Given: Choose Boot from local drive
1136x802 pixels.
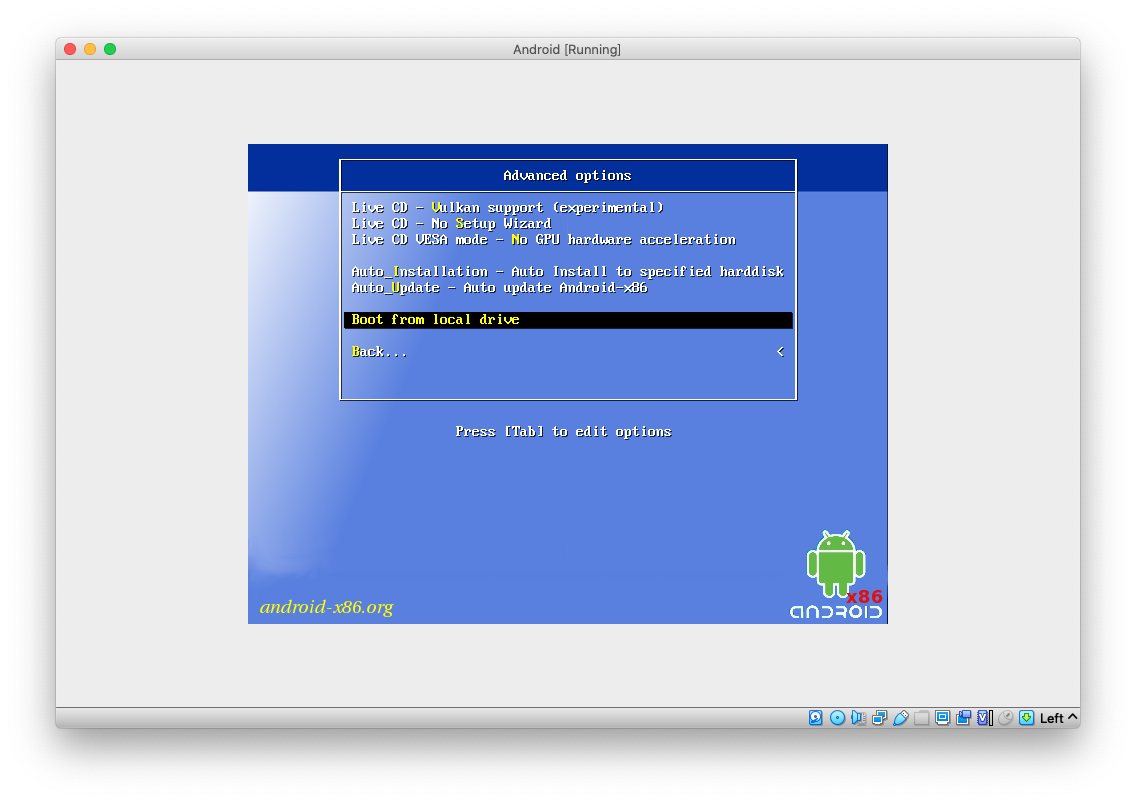Looking at the screenshot, I should (x=568, y=320).
